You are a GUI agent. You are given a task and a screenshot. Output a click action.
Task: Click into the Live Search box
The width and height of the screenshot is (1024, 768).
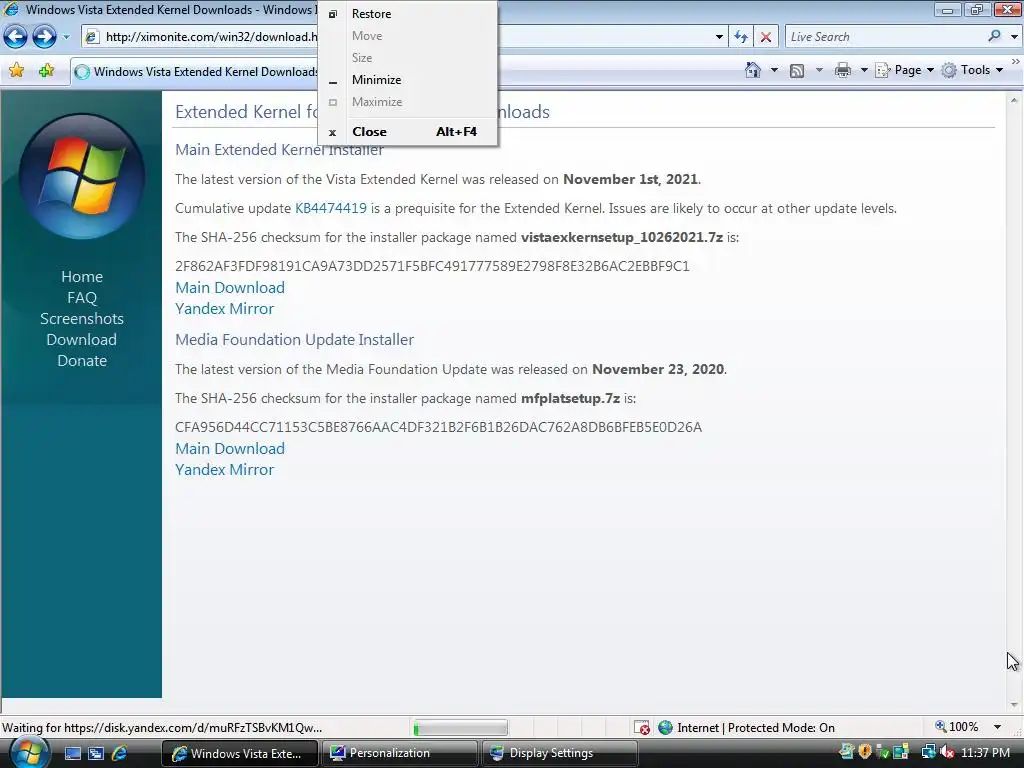tap(884, 37)
